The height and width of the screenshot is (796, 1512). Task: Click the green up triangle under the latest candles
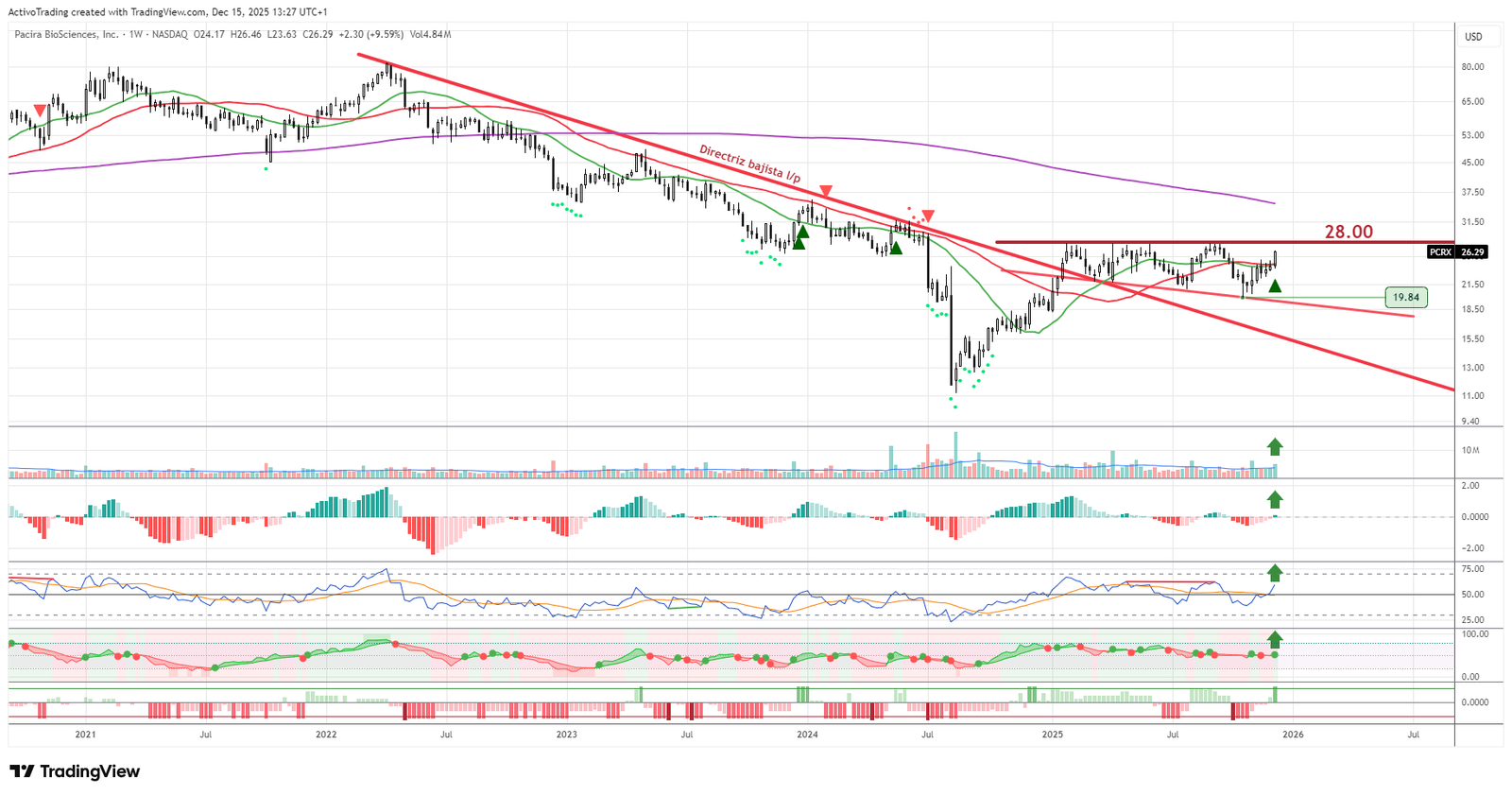(x=1275, y=286)
